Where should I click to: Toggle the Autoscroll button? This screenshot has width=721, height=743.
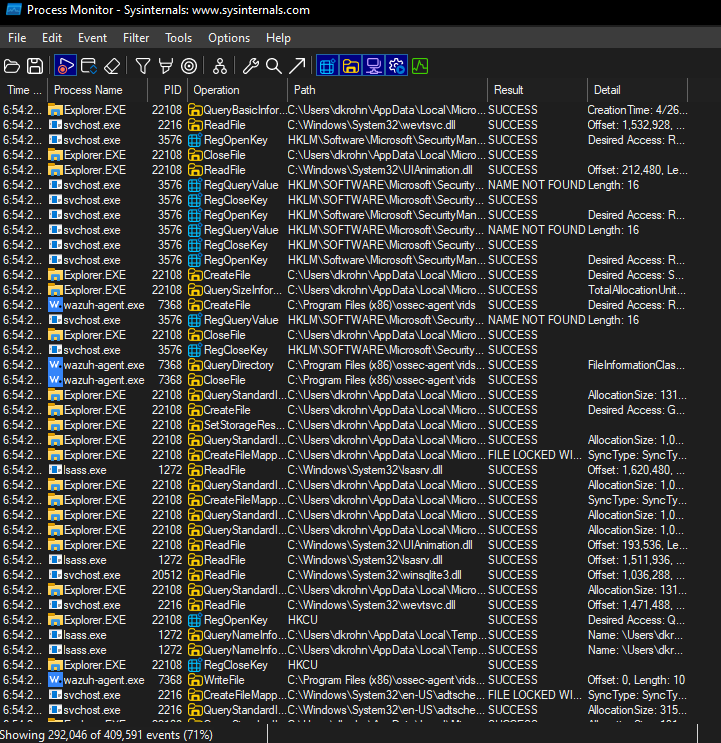click(89, 66)
